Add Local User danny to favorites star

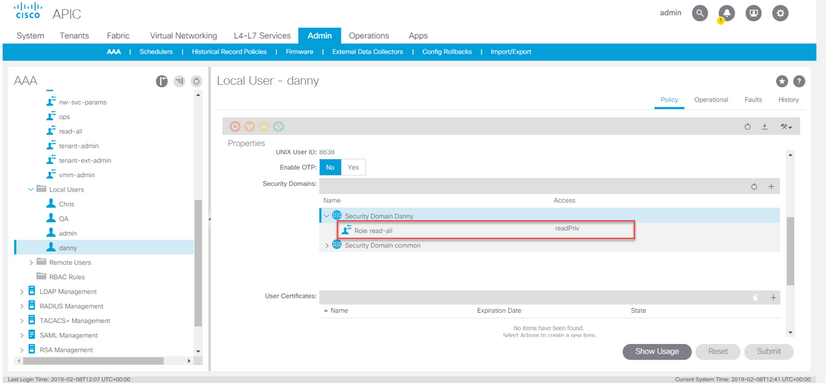782,81
